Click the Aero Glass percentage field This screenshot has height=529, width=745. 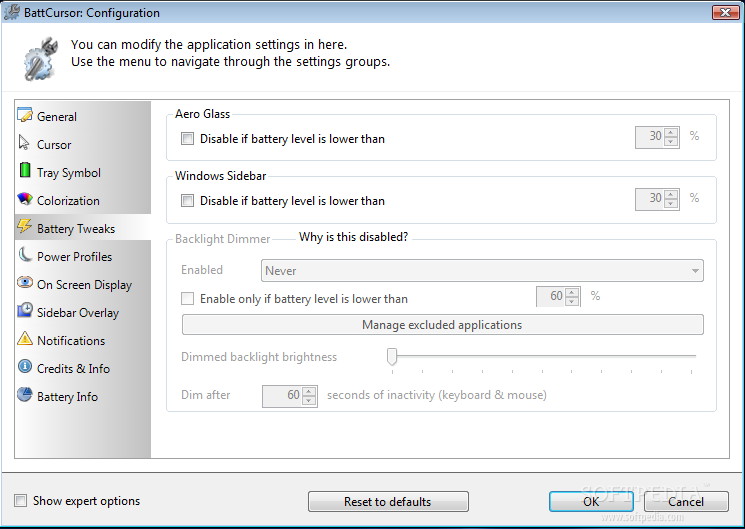click(650, 137)
